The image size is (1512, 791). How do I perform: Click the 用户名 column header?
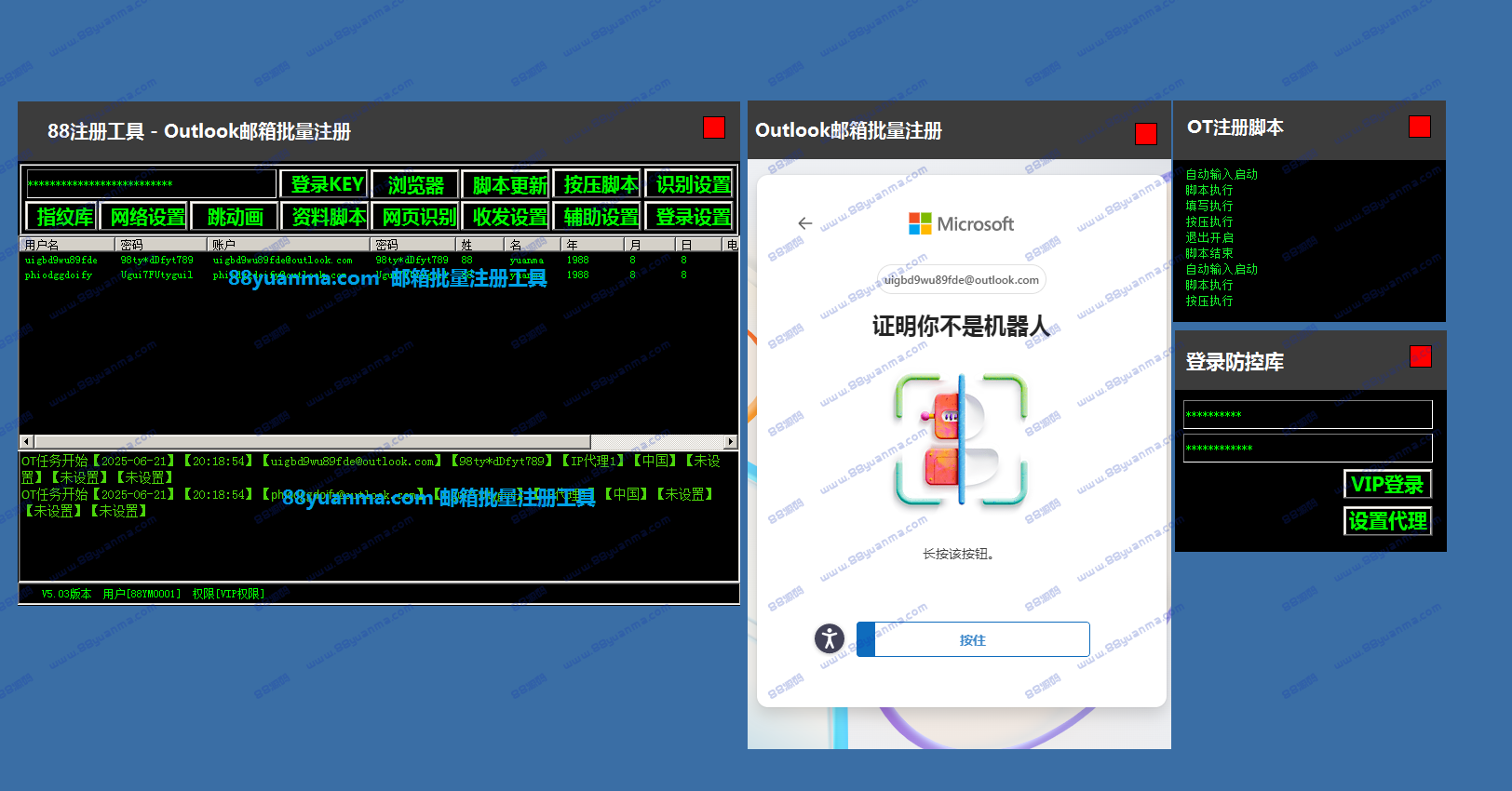coord(67,245)
